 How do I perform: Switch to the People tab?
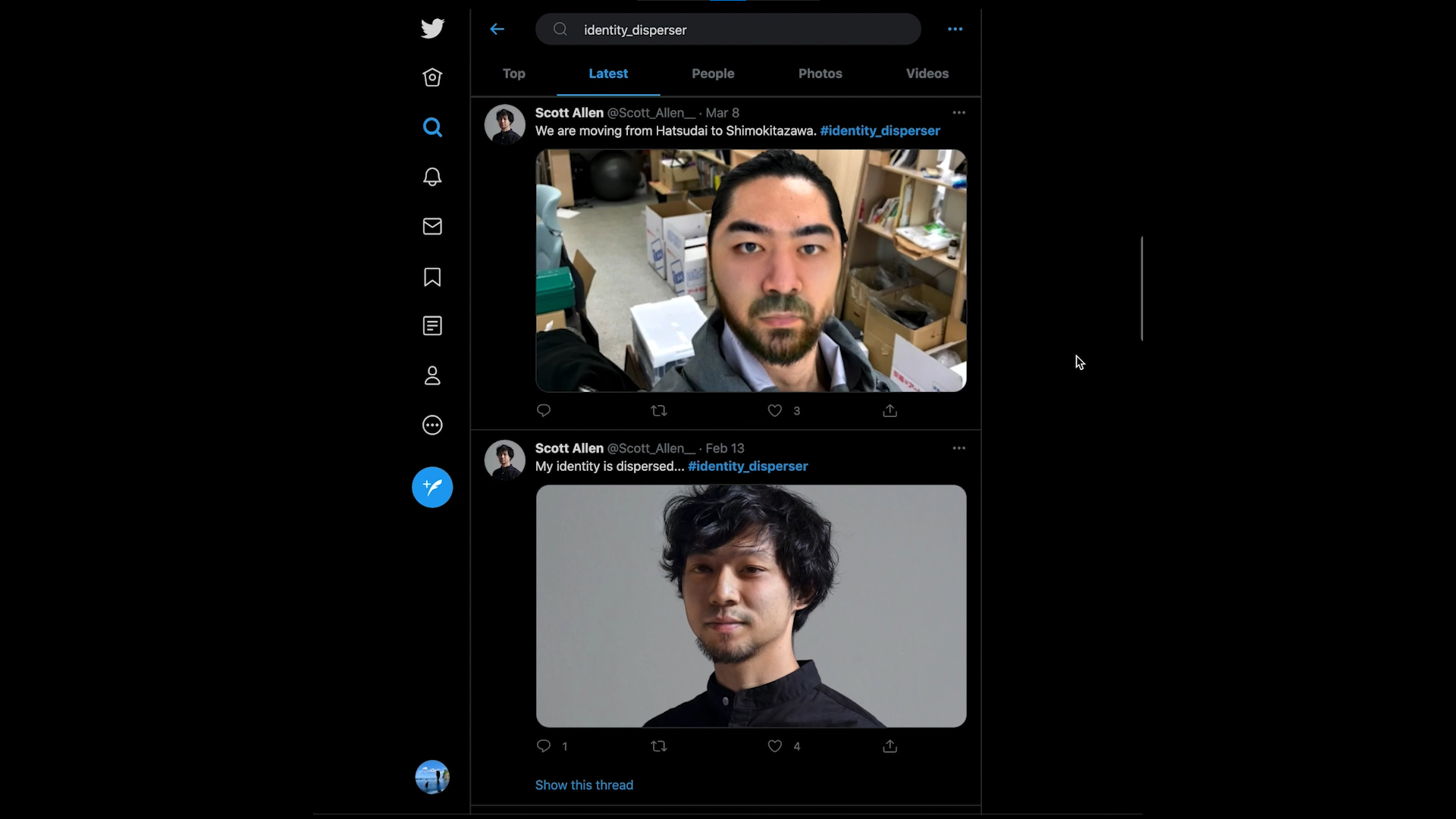712,74
